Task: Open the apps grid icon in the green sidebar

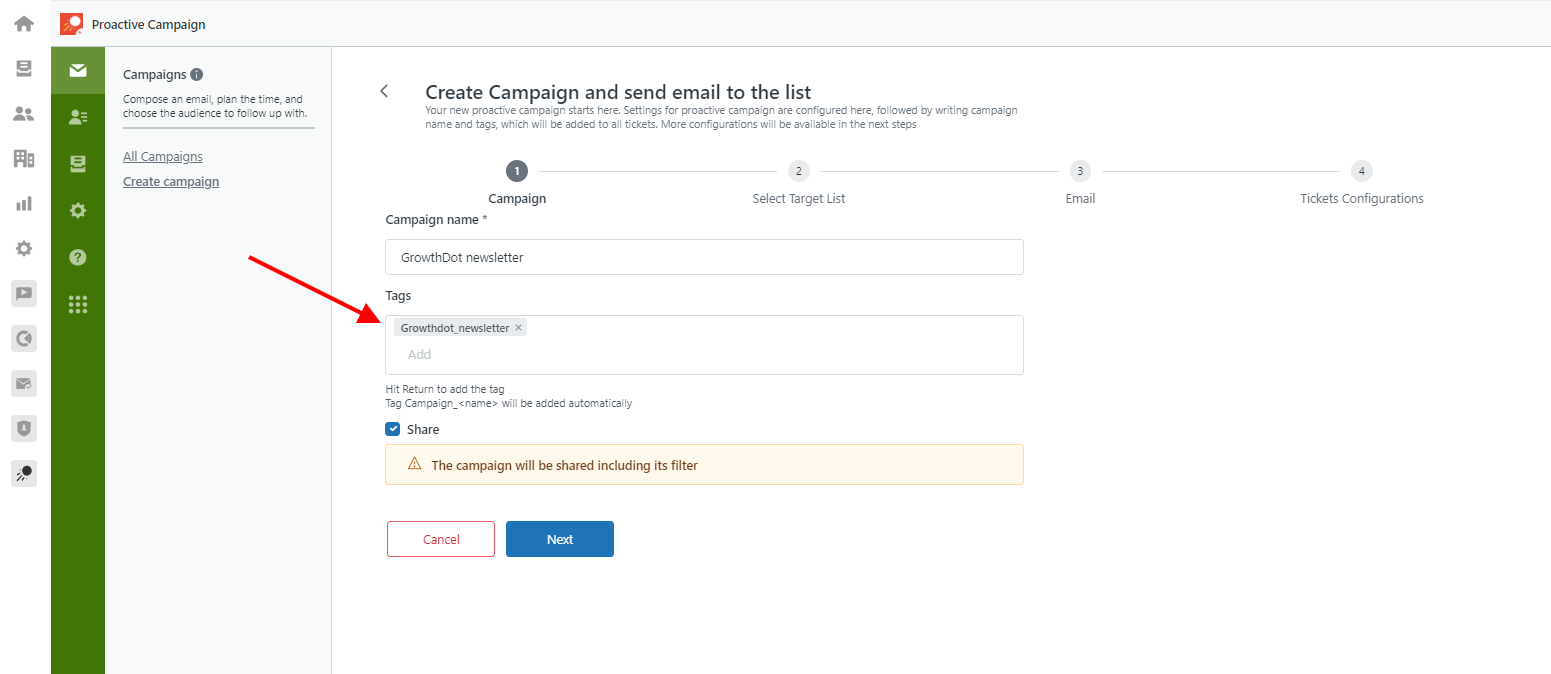Action: coord(78,304)
